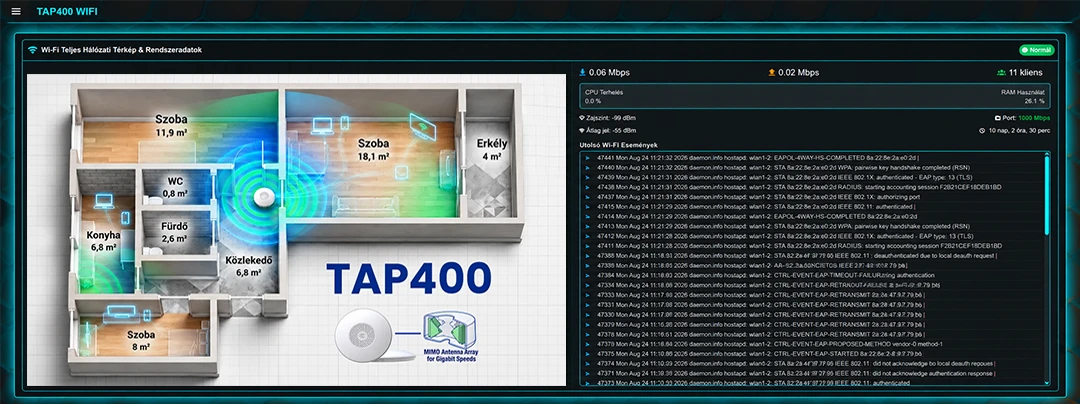1080x404 pixels.
Task: Click the arrow icon of log entry 47411
Action: click(588, 246)
